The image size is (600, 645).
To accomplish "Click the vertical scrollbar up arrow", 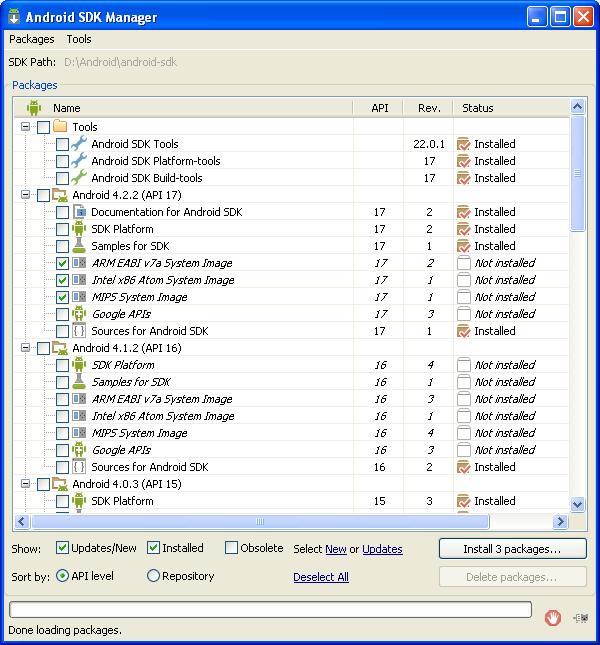I will (x=577, y=107).
